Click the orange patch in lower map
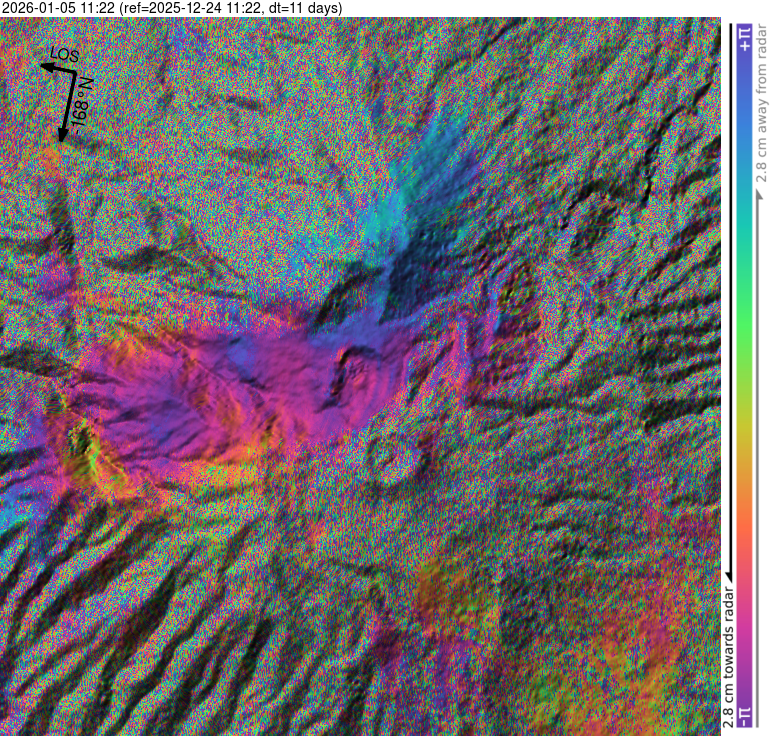770x736 pixels. 440,590
